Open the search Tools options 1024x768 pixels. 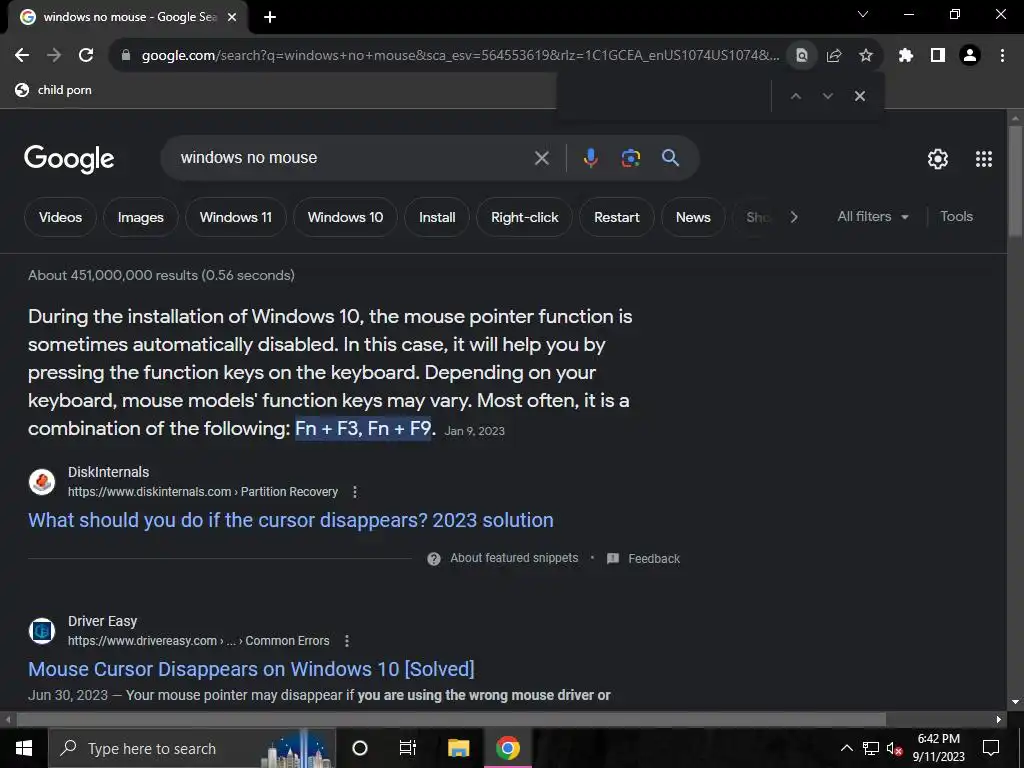click(956, 216)
